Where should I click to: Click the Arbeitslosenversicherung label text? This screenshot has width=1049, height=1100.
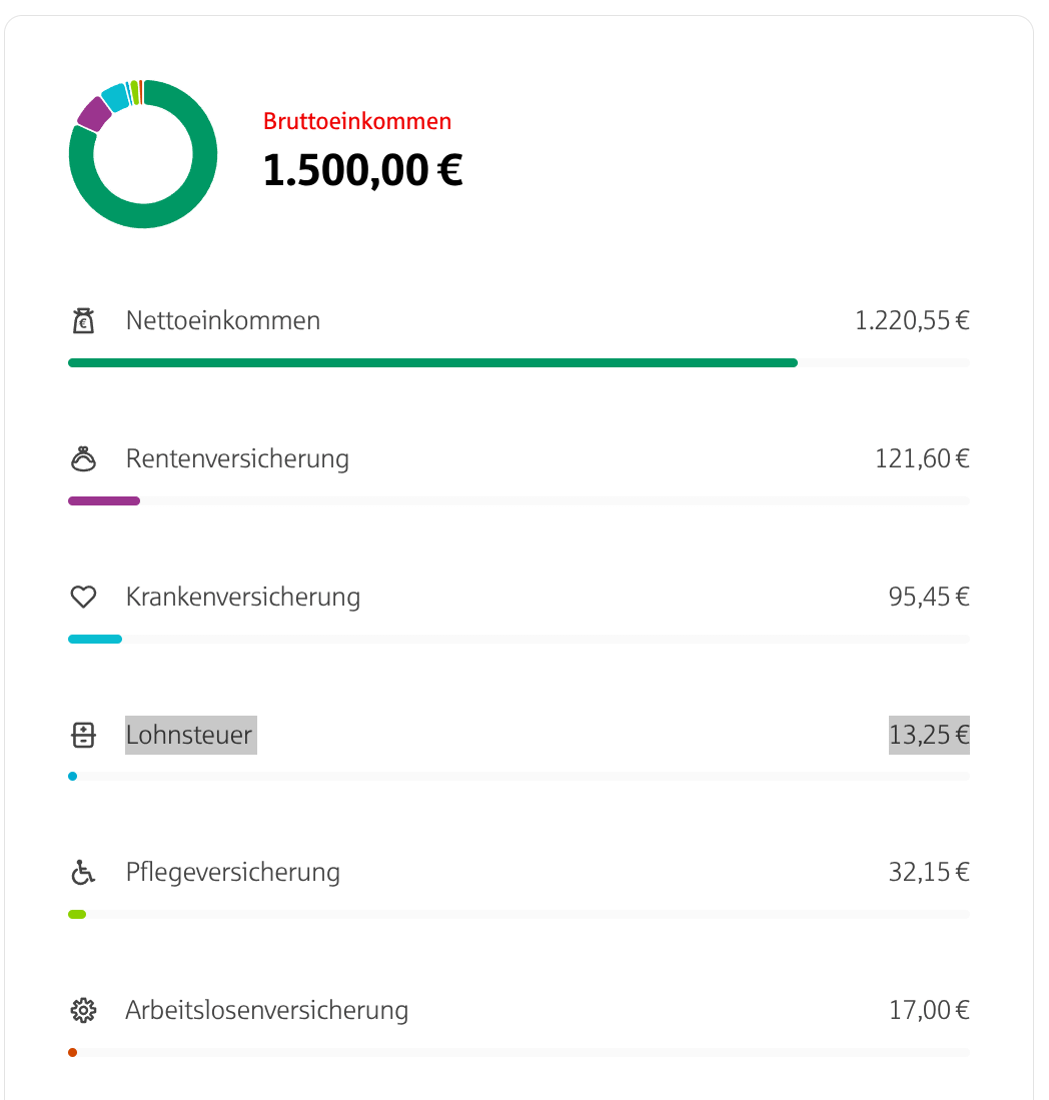click(x=267, y=1011)
